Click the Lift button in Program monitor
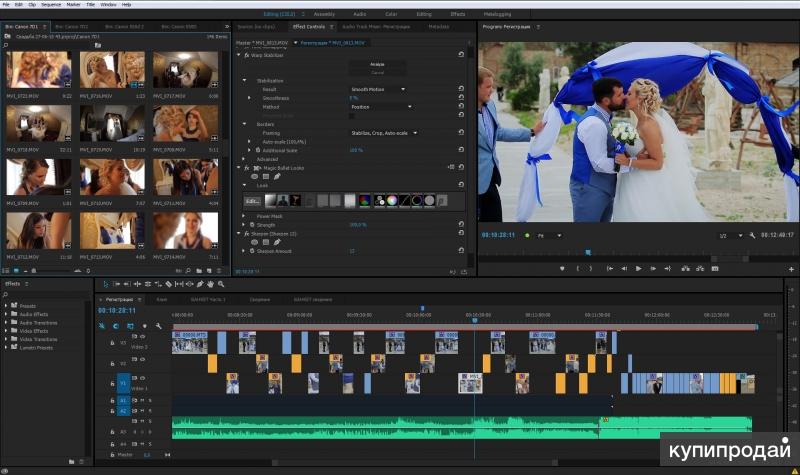 686,268
